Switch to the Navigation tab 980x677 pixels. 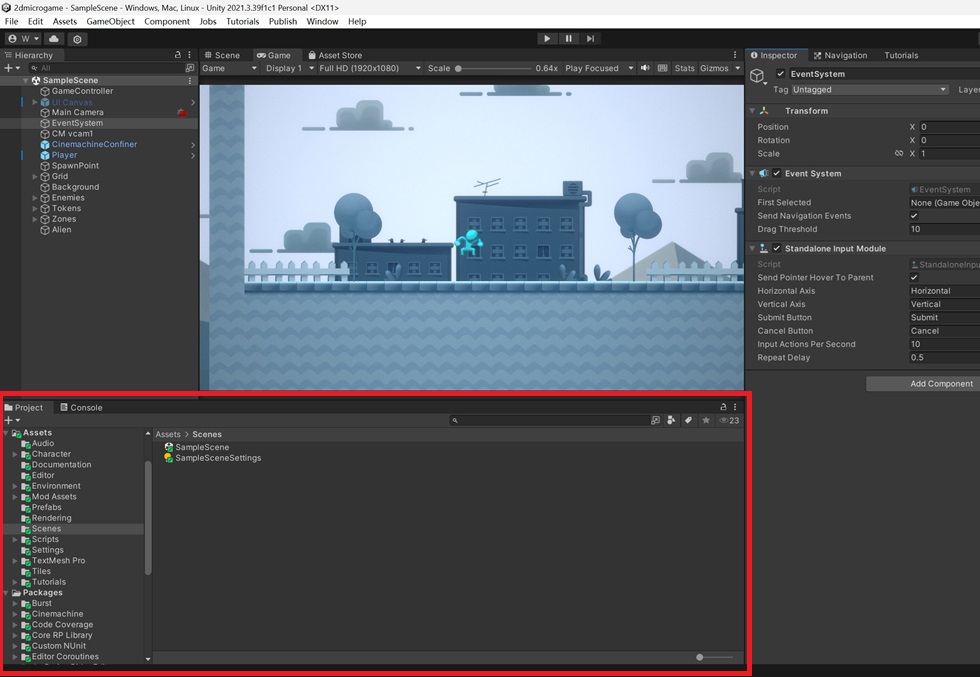pyautogui.click(x=840, y=55)
